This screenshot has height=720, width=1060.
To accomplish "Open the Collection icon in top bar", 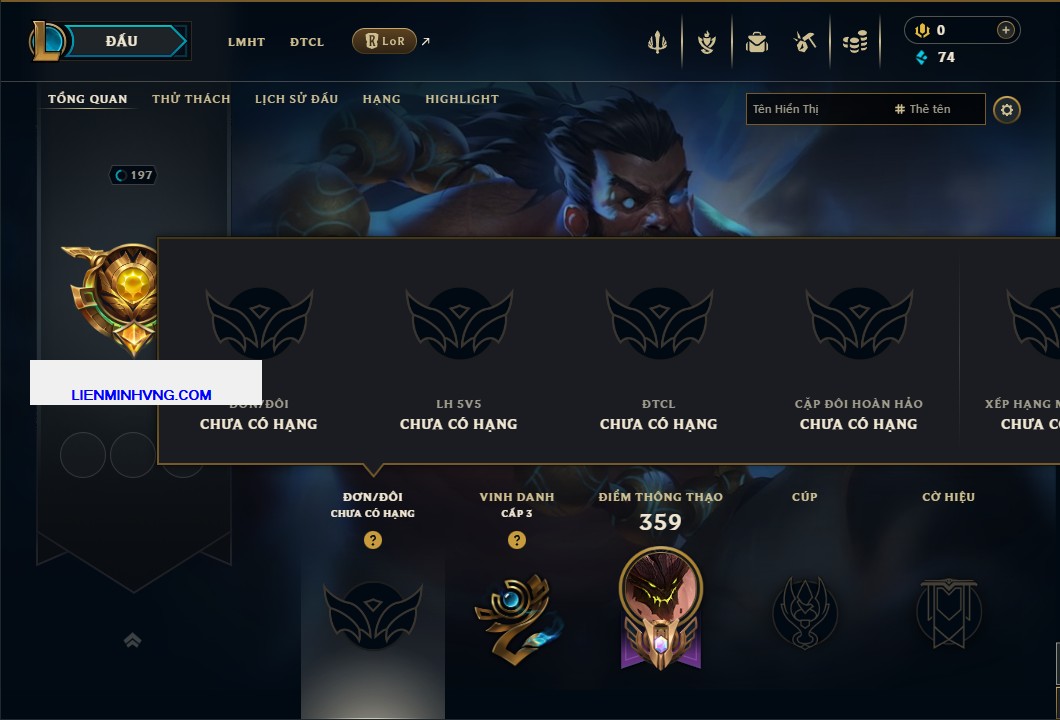I will coord(707,42).
